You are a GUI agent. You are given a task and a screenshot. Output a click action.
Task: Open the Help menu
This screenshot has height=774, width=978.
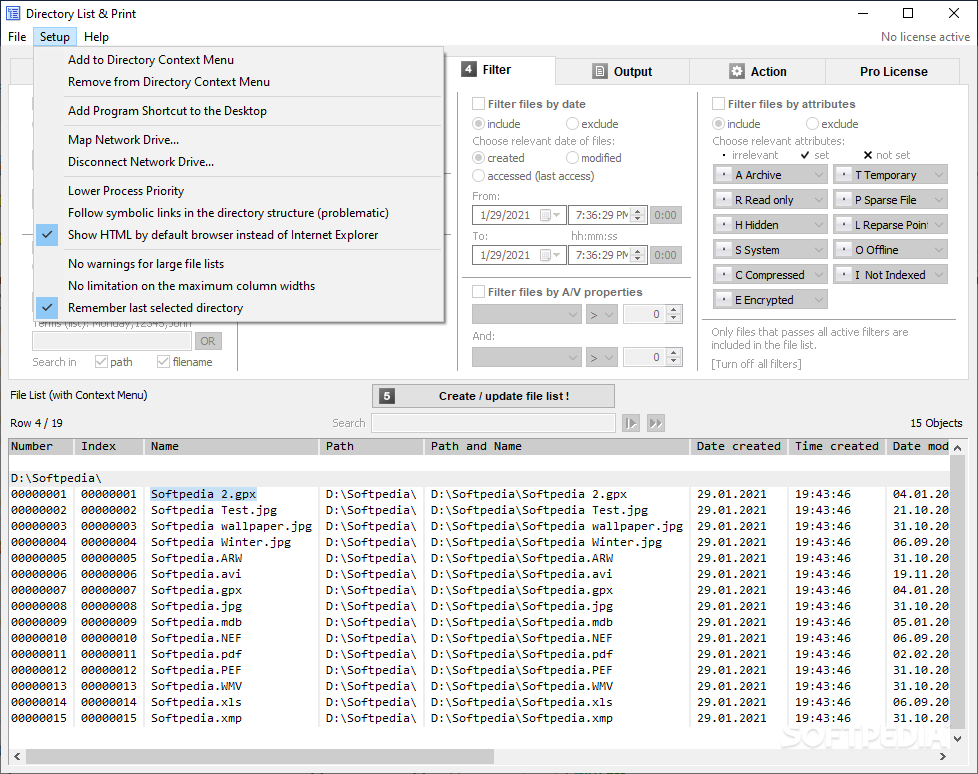coord(96,37)
